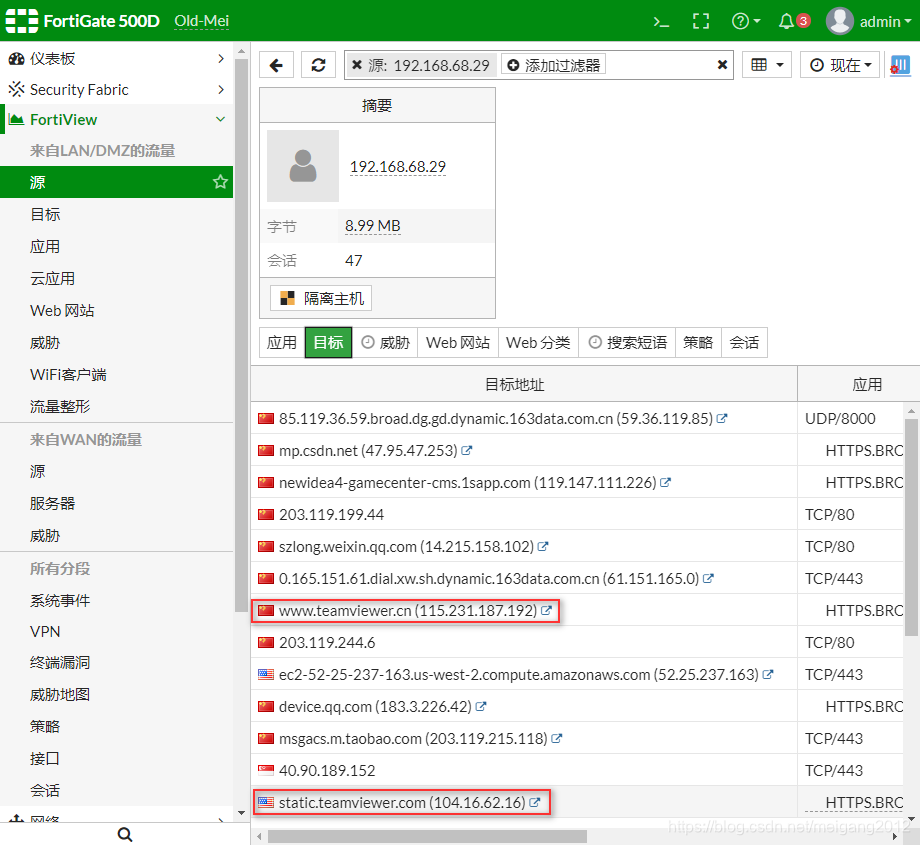Switch to the Web 网站 tab

click(x=458, y=342)
